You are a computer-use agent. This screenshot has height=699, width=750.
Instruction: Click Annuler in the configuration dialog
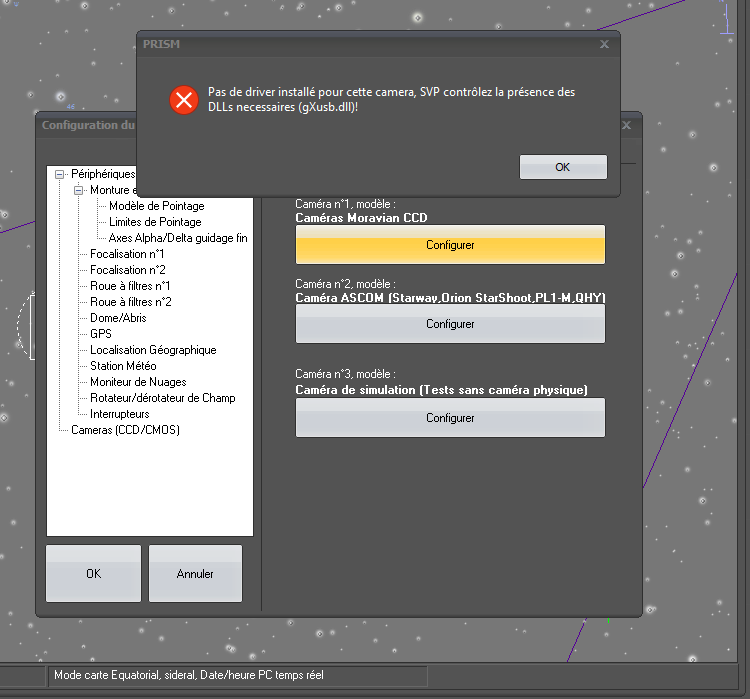(x=195, y=574)
